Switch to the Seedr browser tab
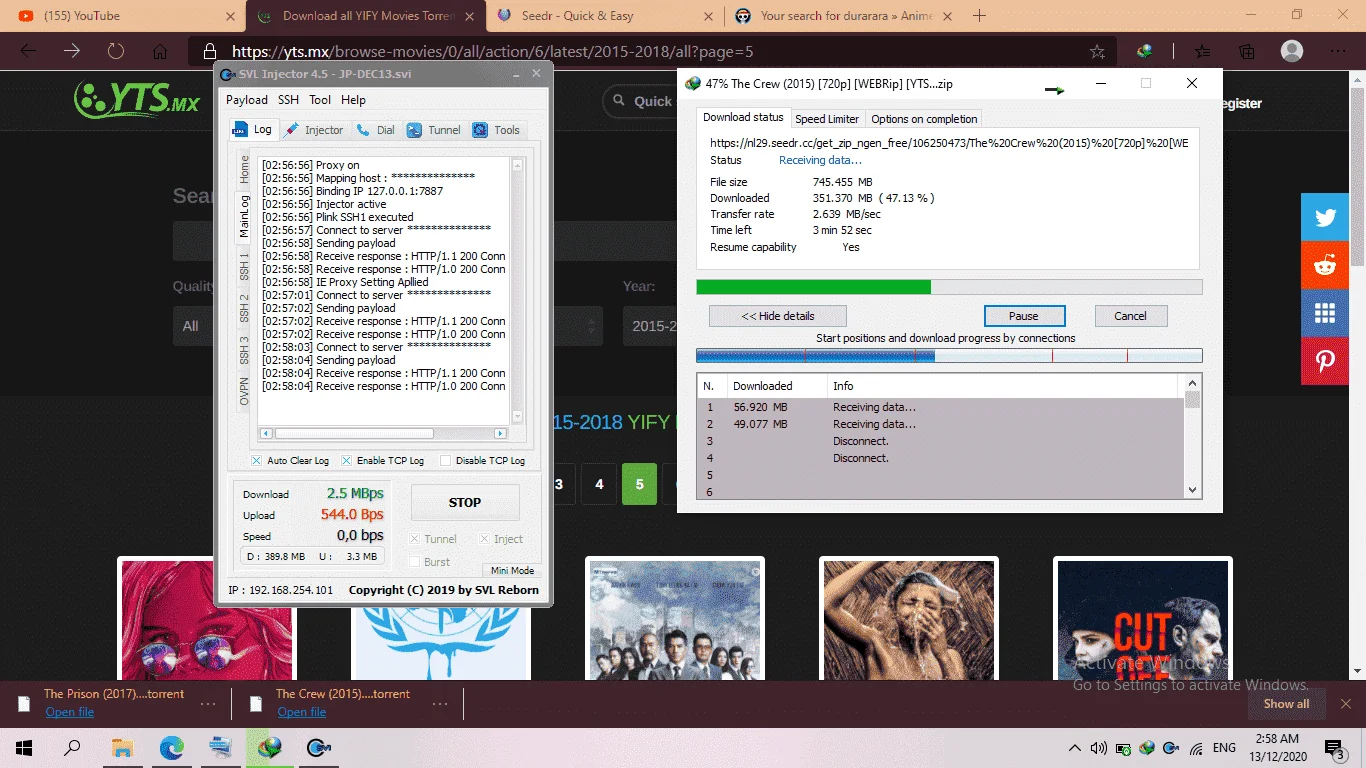This screenshot has height=768, width=1366. [x=606, y=16]
